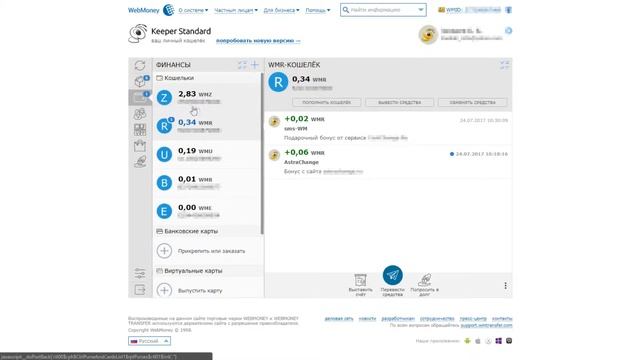Image resolution: width=640 pixels, height=360 pixels.
Task: Open the Помощь dropdown menu
Action: 318,10
